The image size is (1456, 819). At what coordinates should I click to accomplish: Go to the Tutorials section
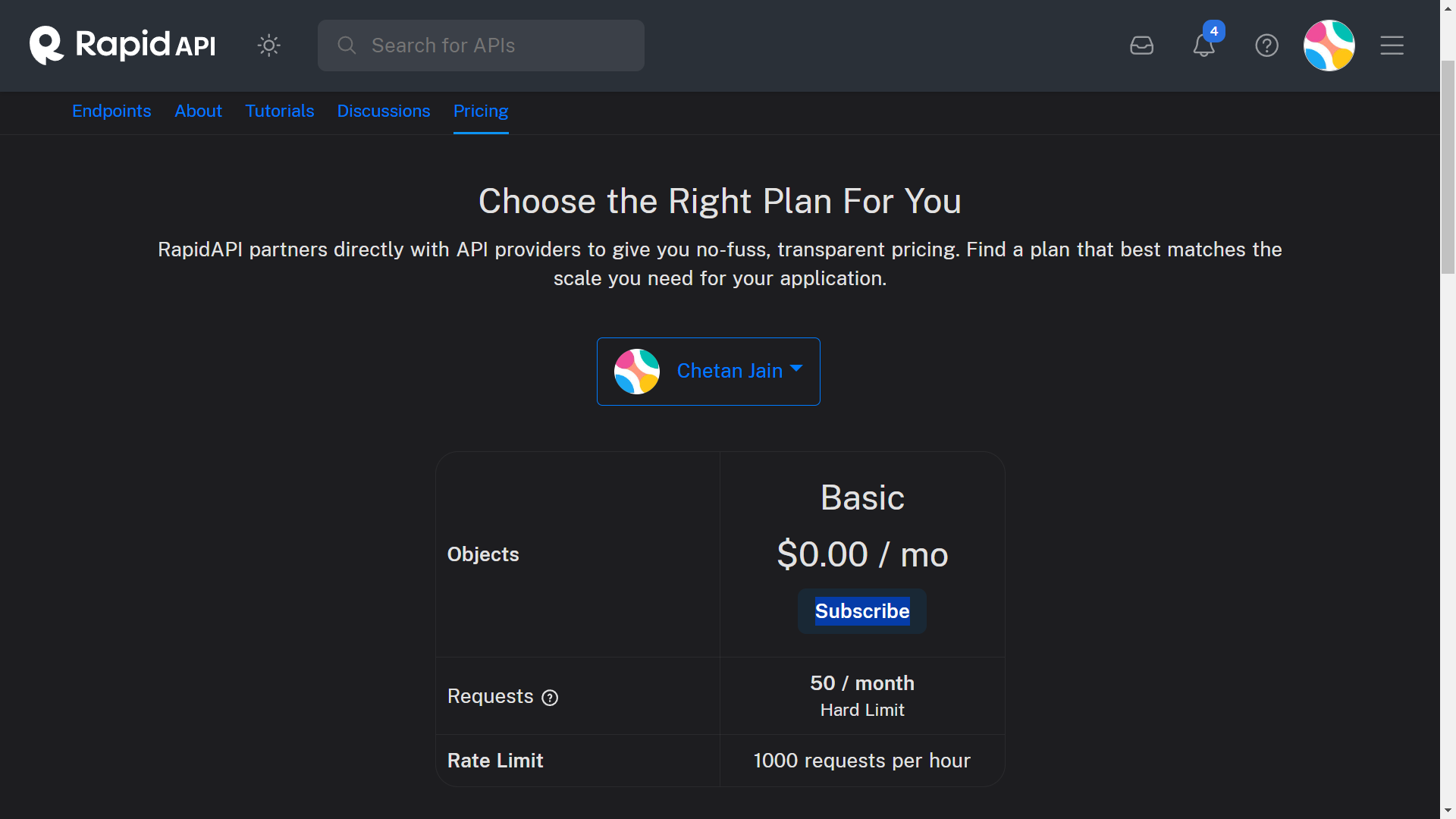(279, 111)
